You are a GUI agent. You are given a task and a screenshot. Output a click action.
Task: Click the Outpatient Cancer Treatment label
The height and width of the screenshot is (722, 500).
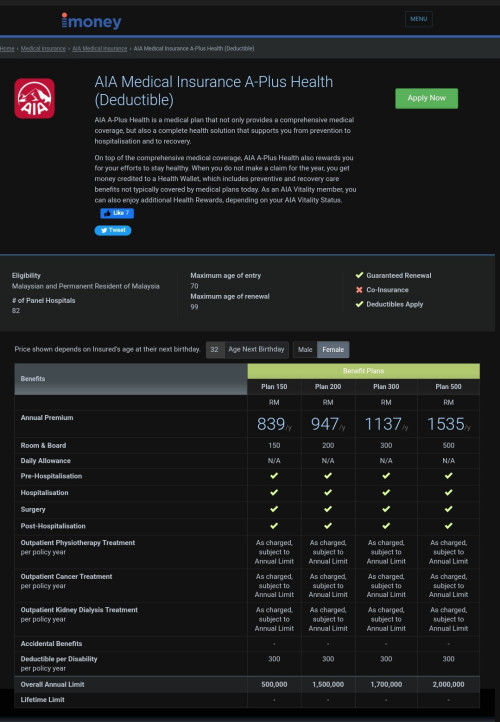pos(66,576)
